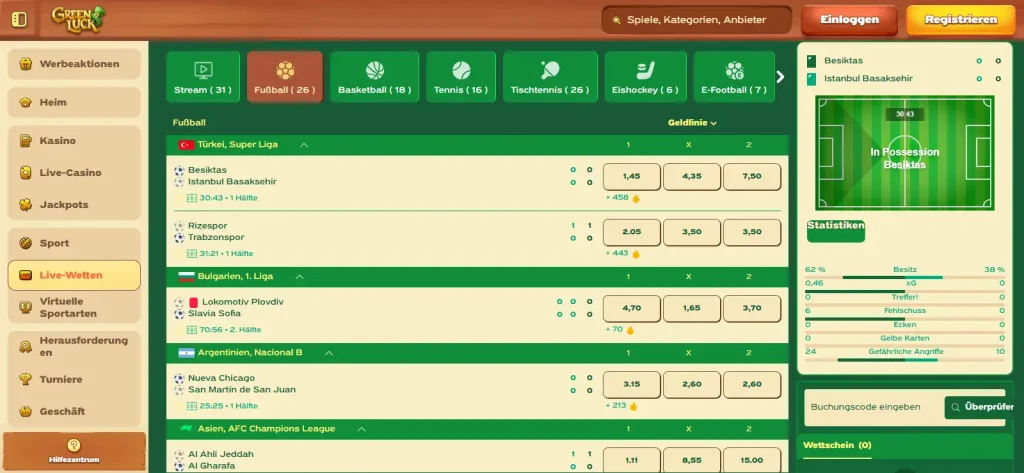The width and height of the screenshot is (1024, 473).
Task: Click the search magnifier icon
Action: pos(616,20)
